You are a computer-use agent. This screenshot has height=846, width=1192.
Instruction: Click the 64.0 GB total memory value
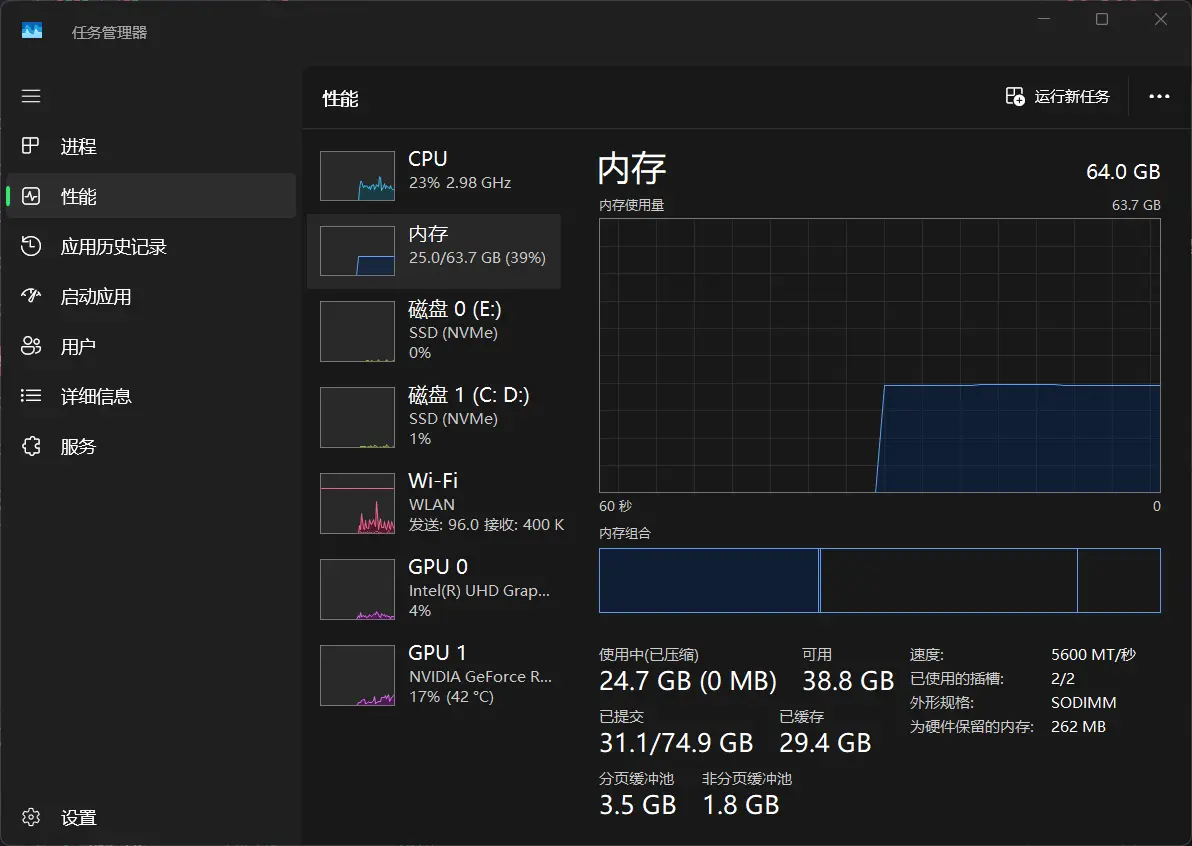1123,172
